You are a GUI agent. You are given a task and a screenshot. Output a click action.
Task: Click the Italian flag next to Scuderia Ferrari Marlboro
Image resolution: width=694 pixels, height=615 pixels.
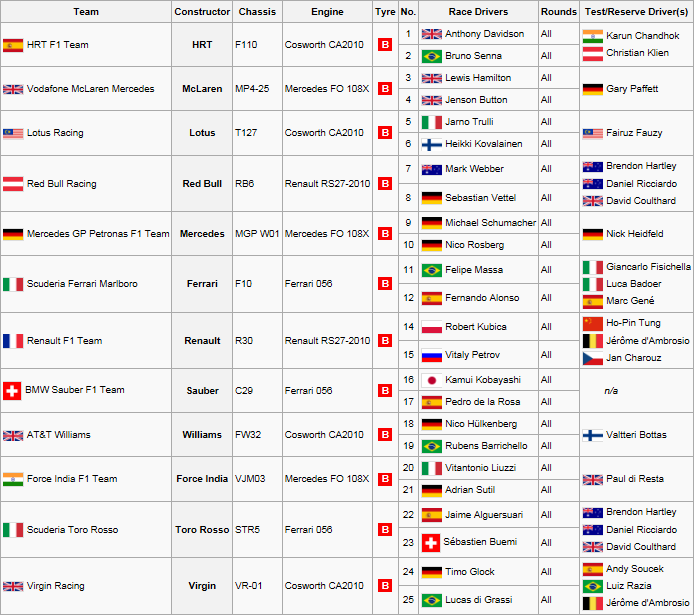click(x=13, y=284)
